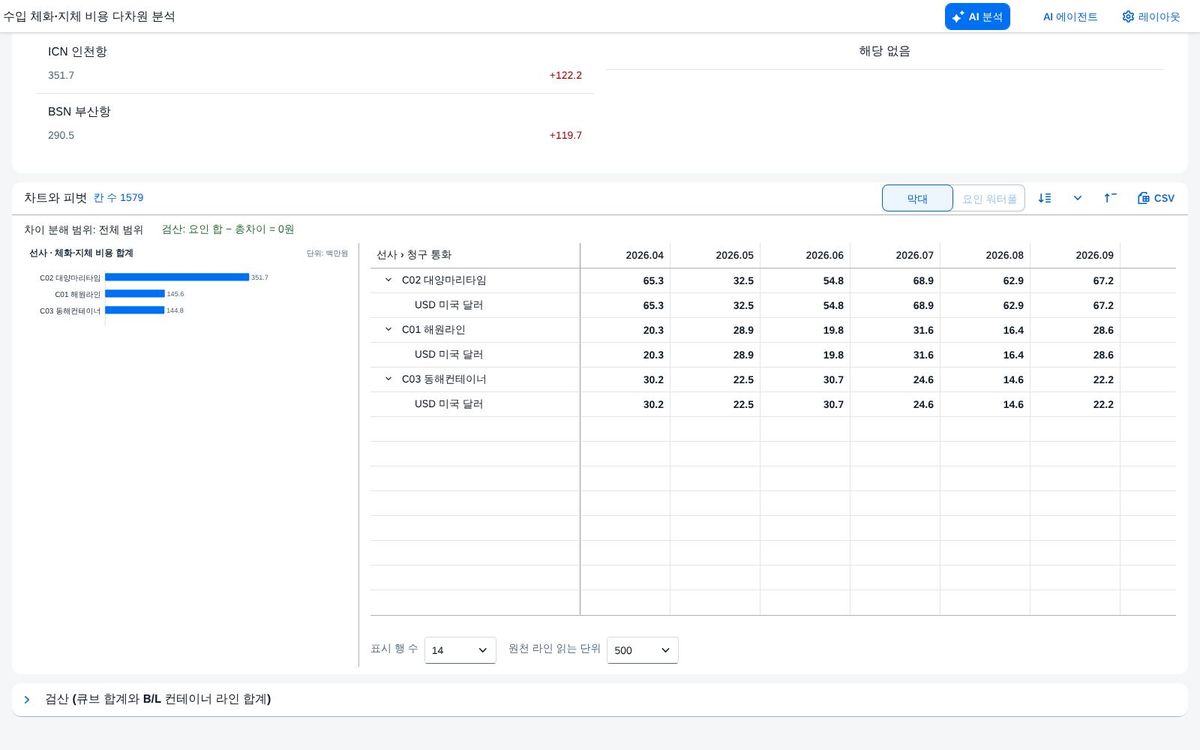Click the AI 분석 button
Screen dimensions: 1200x750
coord(977,17)
